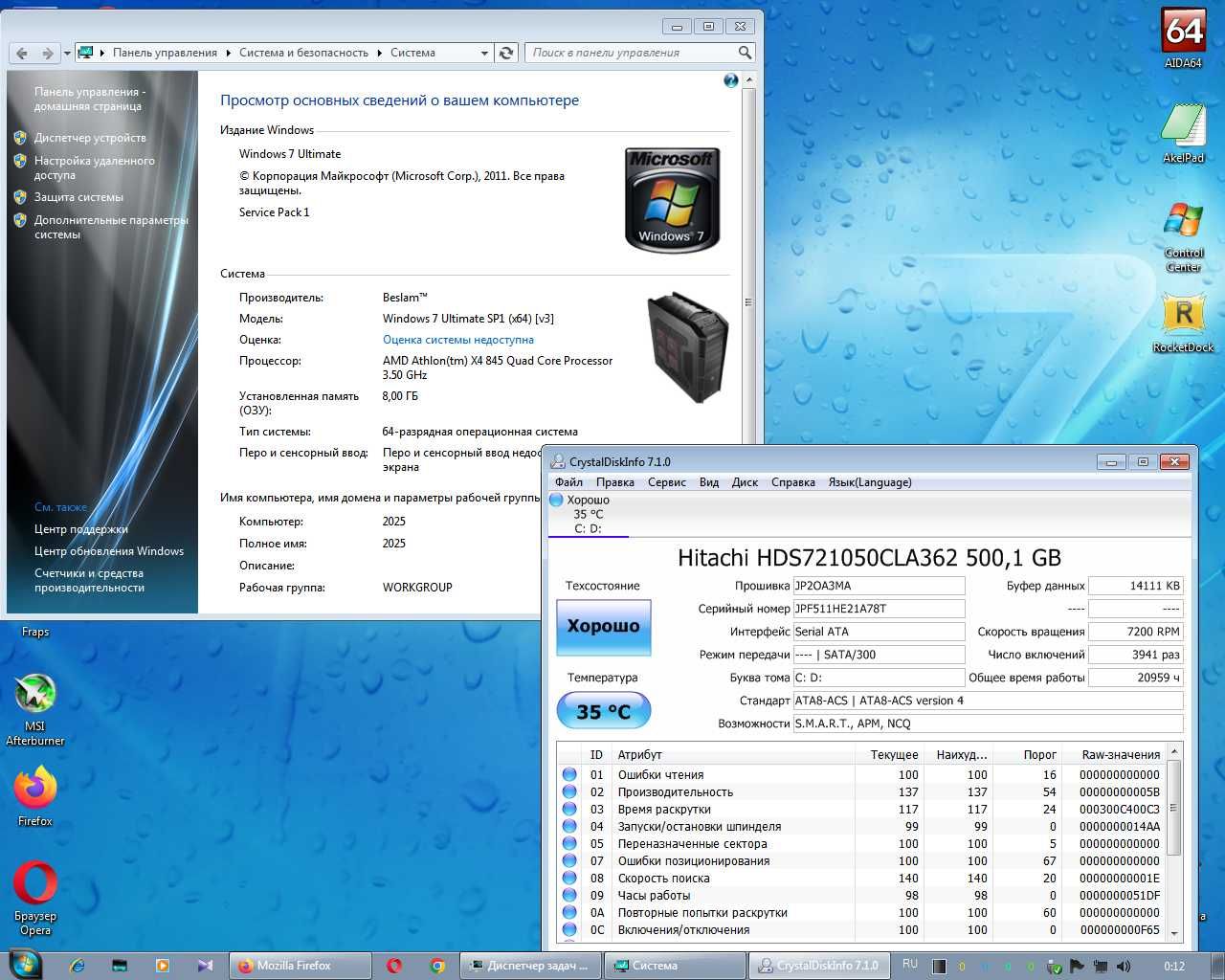Image resolution: width=1225 pixels, height=980 pixels.
Task: Open Диск menu in CrystalDiskInfo
Action: coord(745,482)
